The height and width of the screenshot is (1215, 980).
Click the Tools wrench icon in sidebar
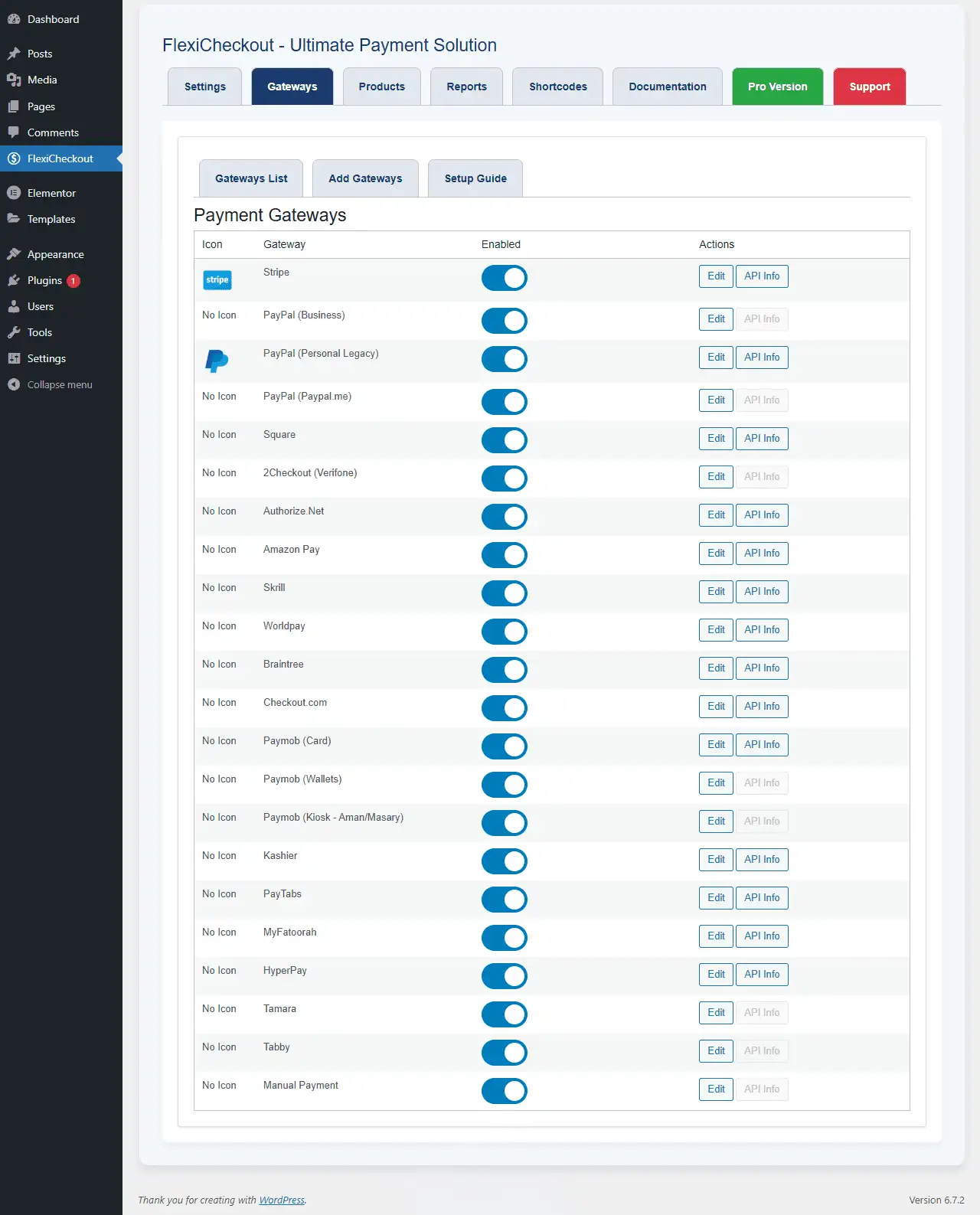pyautogui.click(x=14, y=332)
